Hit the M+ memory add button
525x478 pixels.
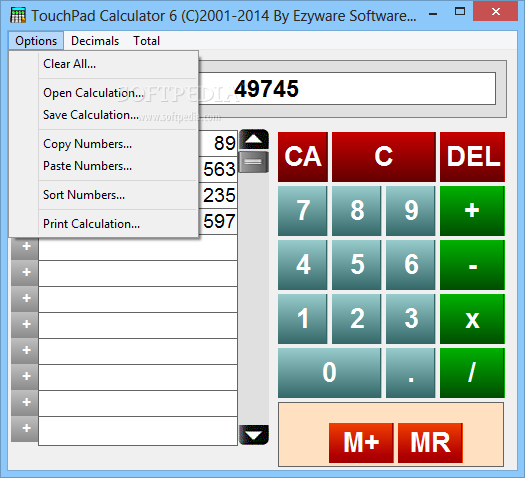tap(361, 443)
